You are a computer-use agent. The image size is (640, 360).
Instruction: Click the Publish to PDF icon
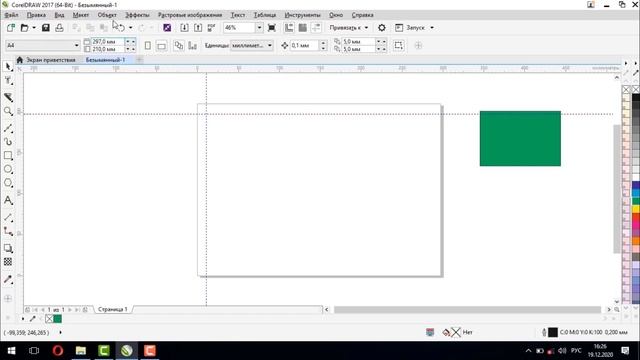211,28
